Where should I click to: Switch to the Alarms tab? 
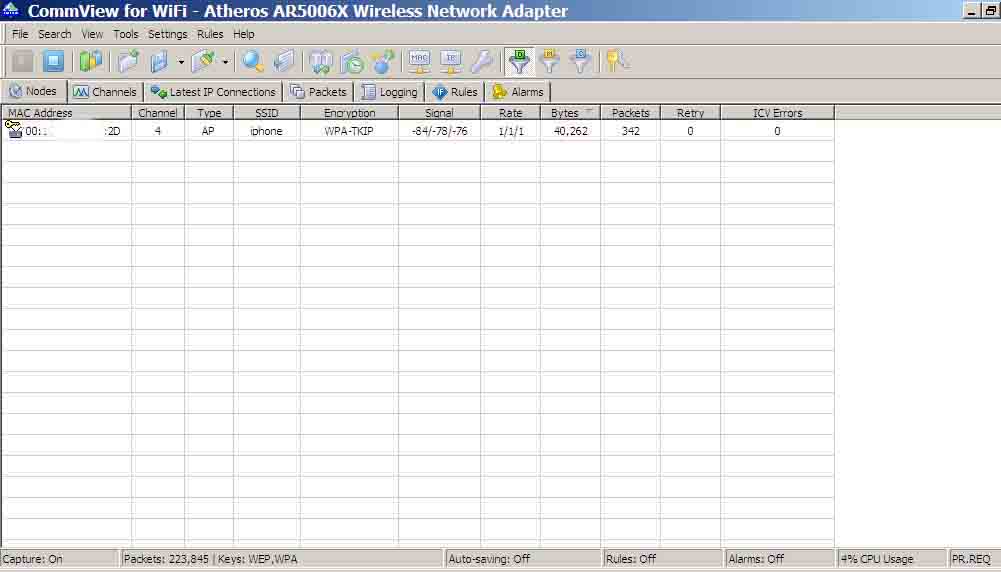(518, 92)
